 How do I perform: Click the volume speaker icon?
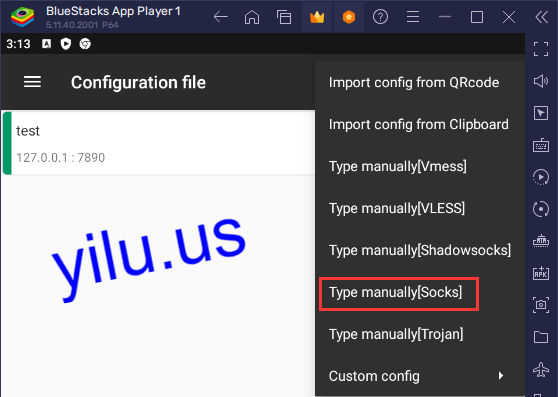click(x=541, y=81)
